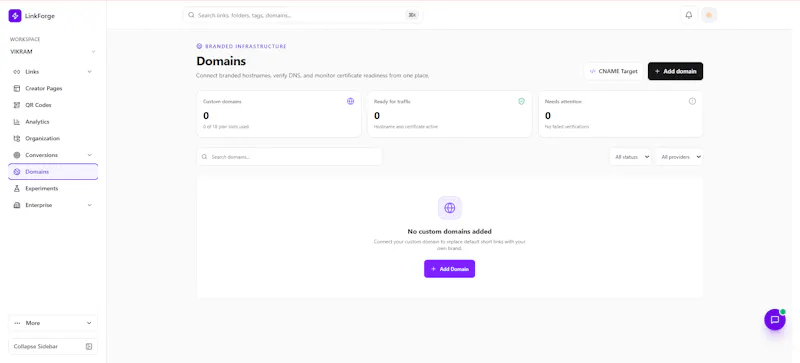Expand the Links submenu chevron
This screenshot has height=363, width=800.
(x=89, y=72)
